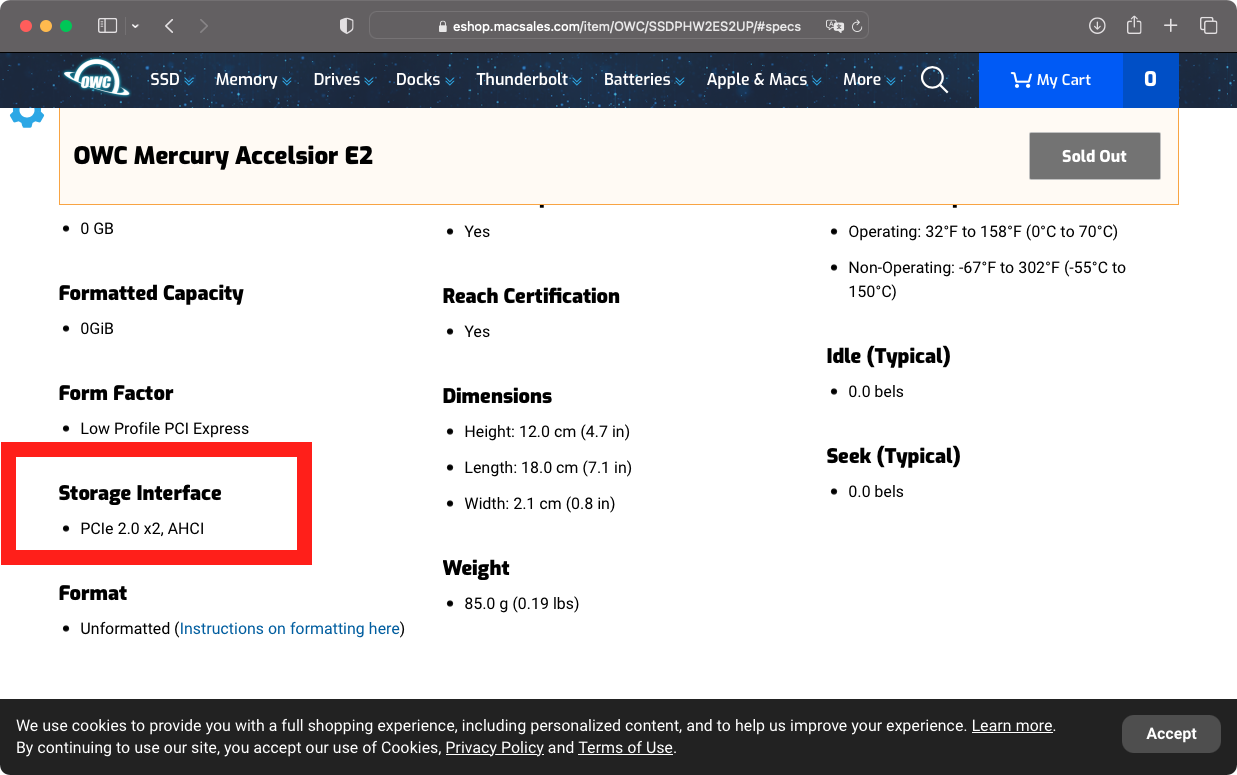The width and height of the screenshot is (1237, 775).
Task: Expand the Thunderbolt menu
Action: pos(529,79)
